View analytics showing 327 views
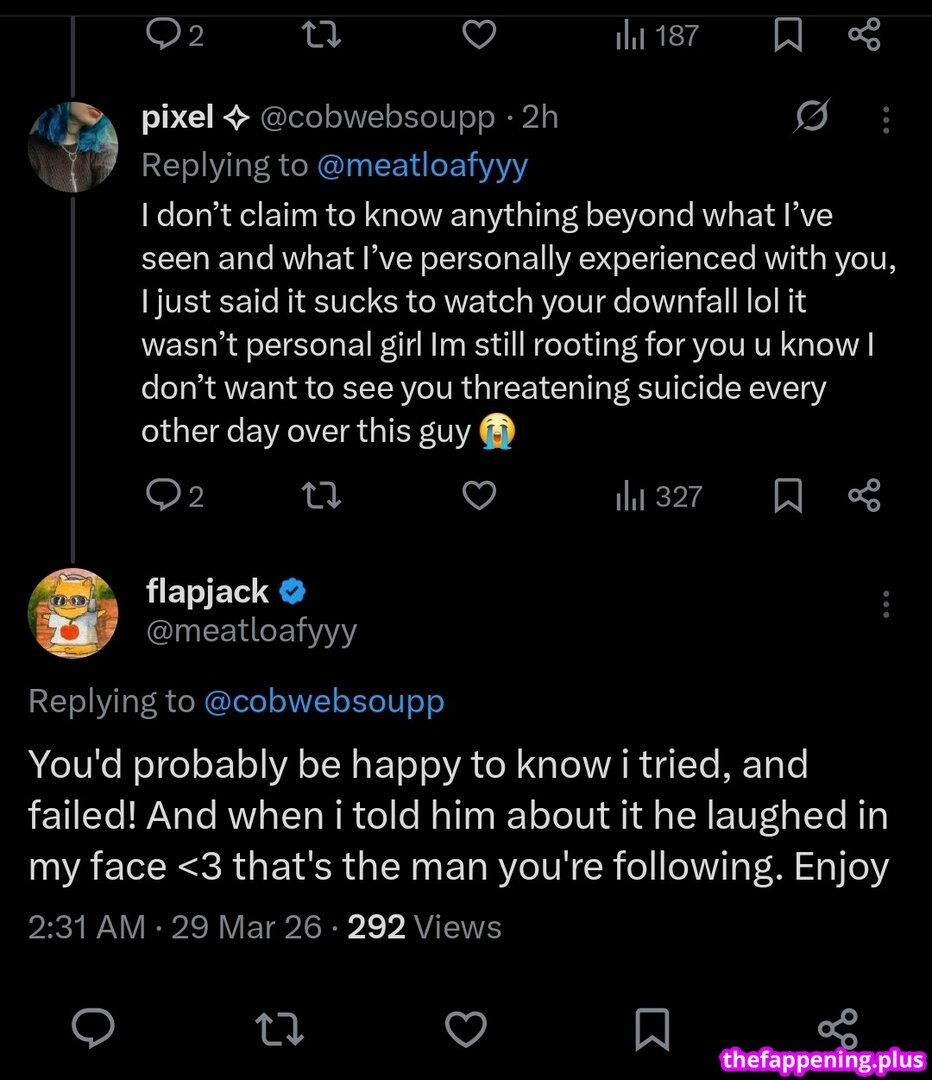This screenshot has width=932, height=1080. tap(660, 496)
